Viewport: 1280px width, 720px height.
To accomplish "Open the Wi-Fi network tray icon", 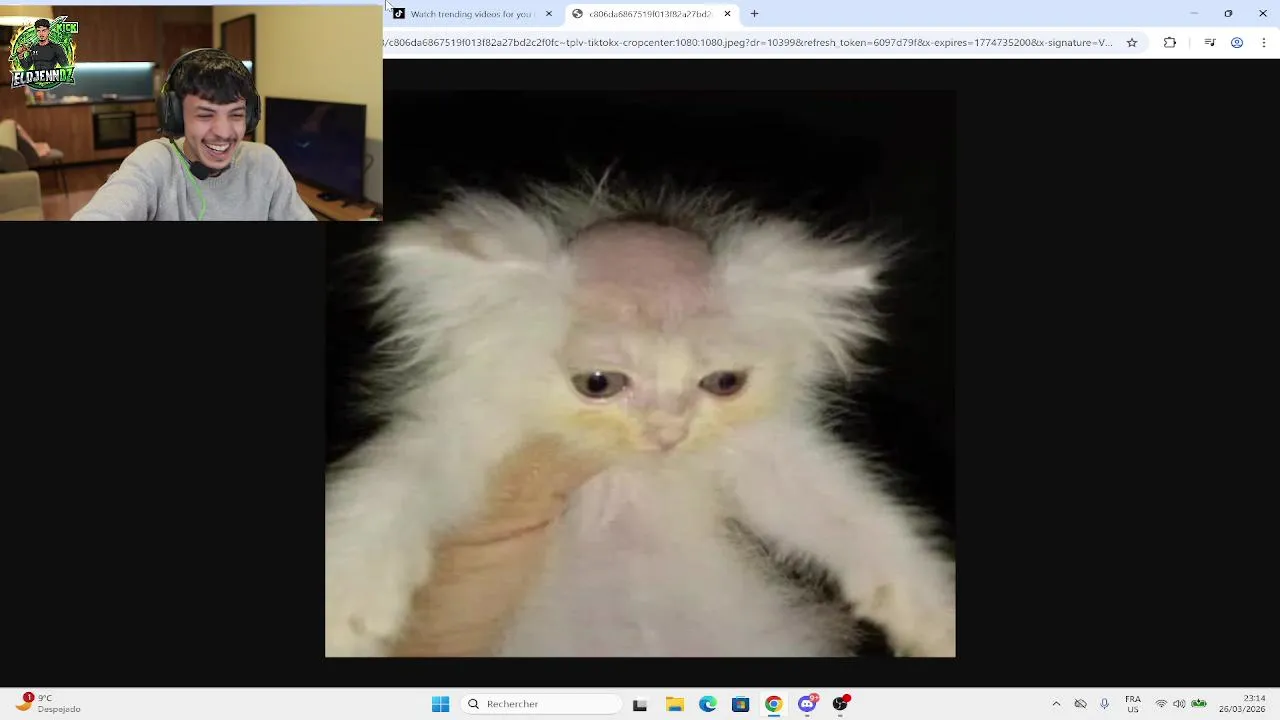I will click(x=1161, y=704).
